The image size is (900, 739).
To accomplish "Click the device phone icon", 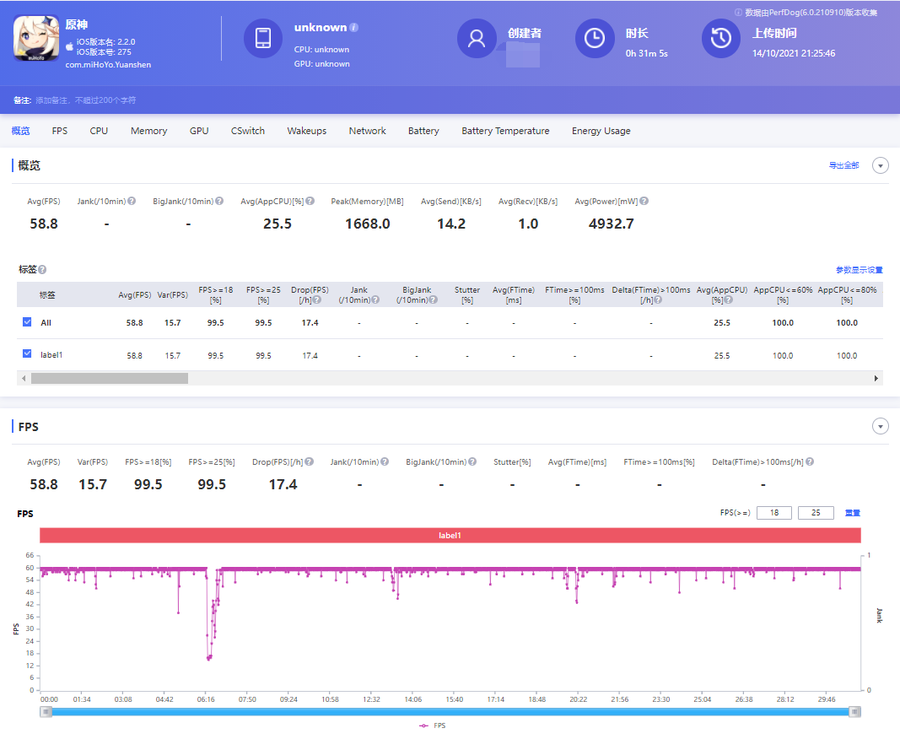I will pos(263,38).
